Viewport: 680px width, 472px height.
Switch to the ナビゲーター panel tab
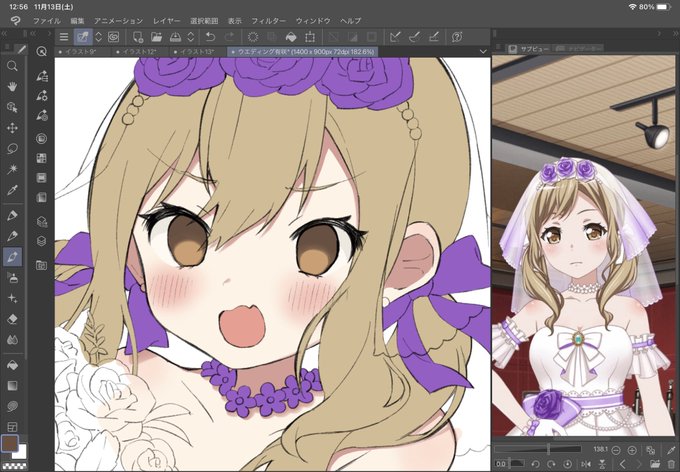(579, 49)
